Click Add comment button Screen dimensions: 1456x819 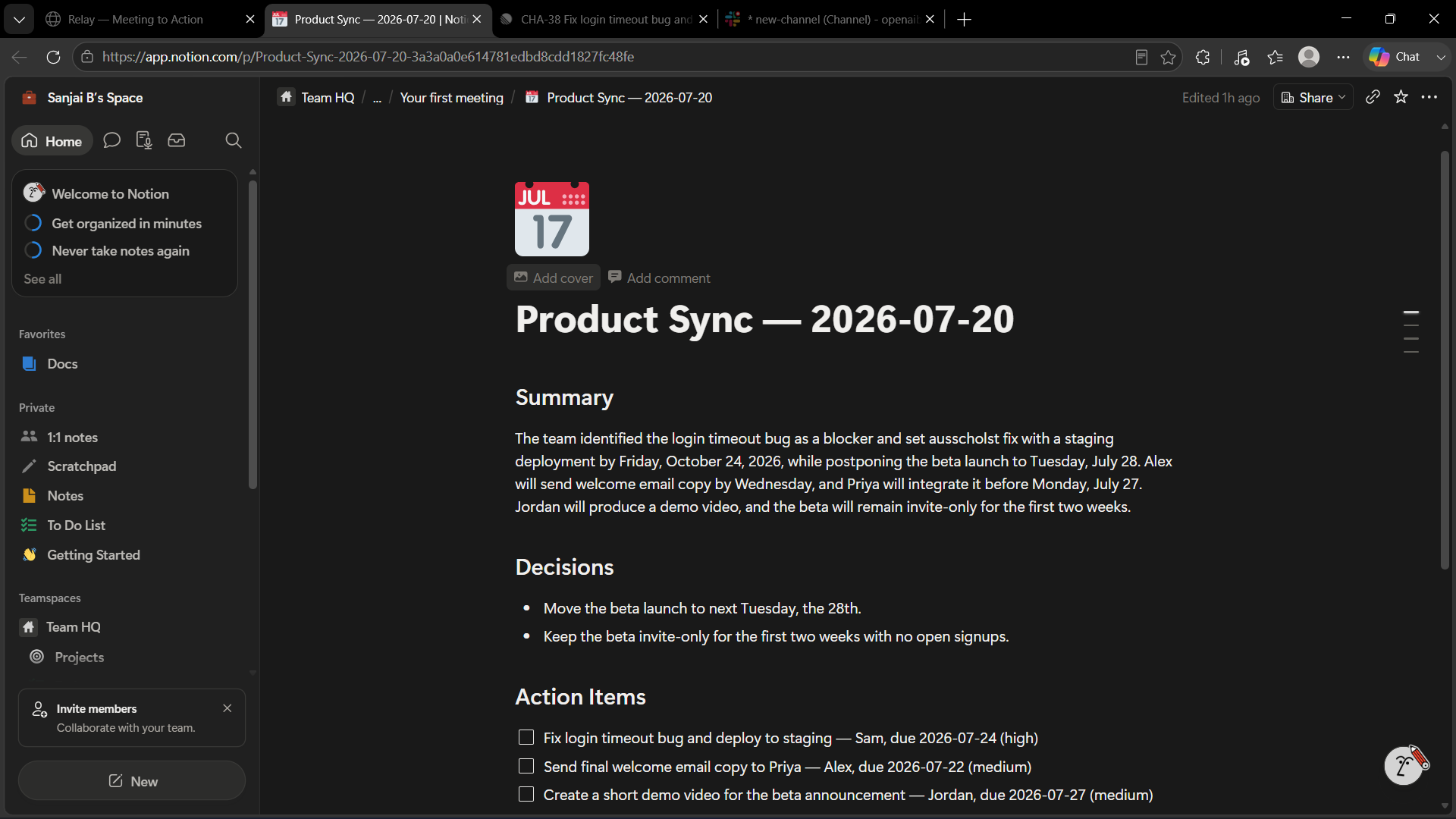(x=660, y=278)
